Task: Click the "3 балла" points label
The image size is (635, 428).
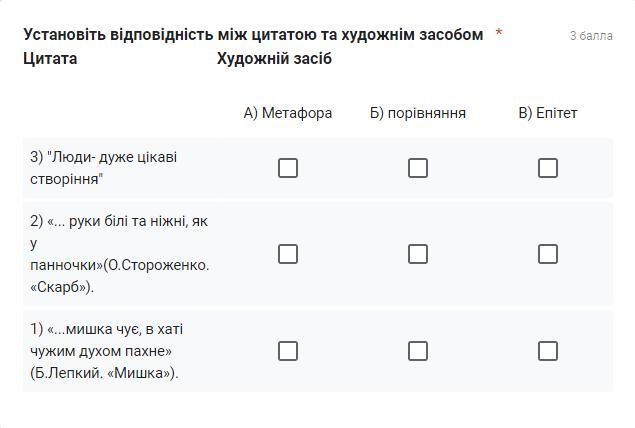Action: tap(591, 36)
